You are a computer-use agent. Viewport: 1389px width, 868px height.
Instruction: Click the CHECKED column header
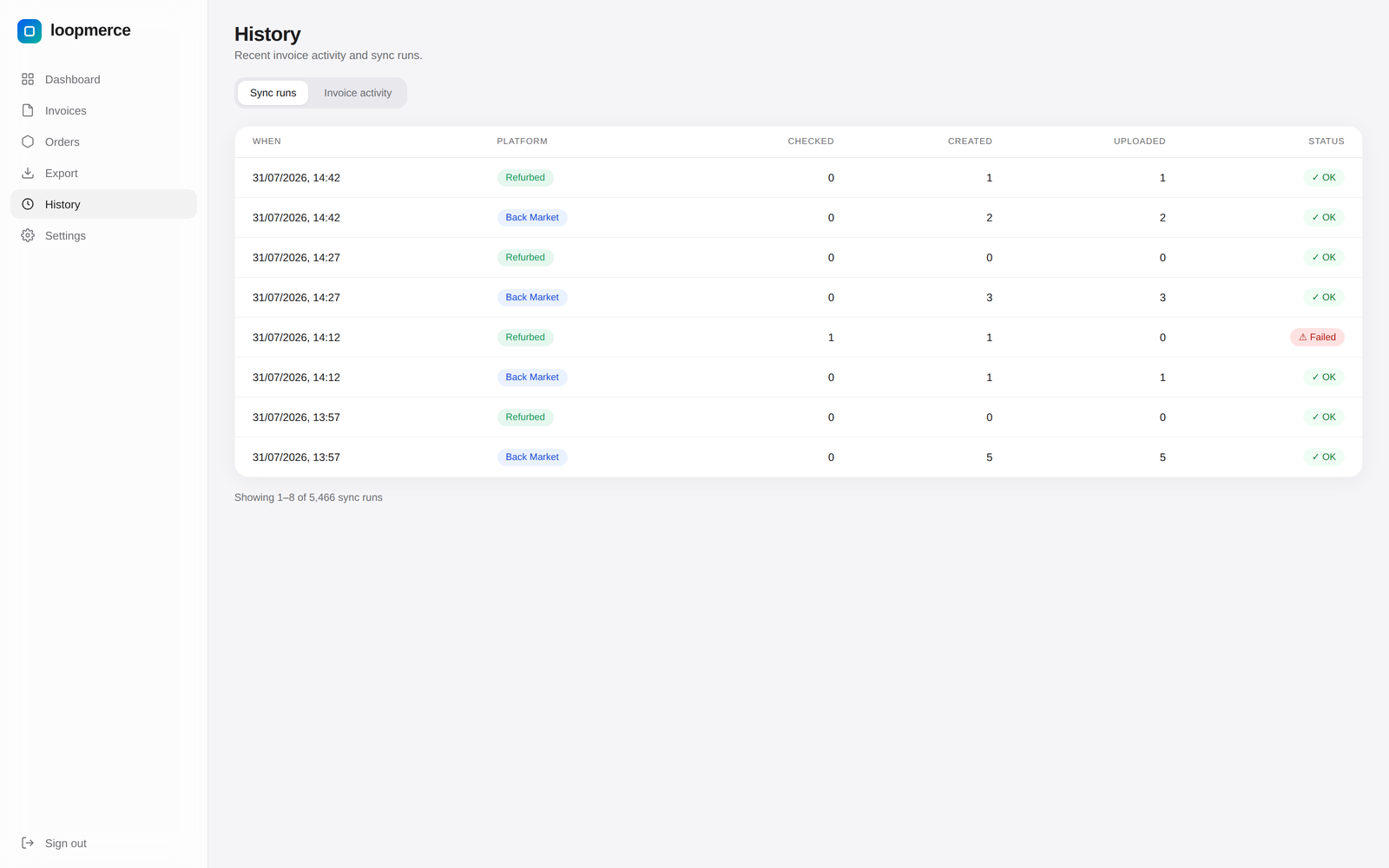point(811,141)
